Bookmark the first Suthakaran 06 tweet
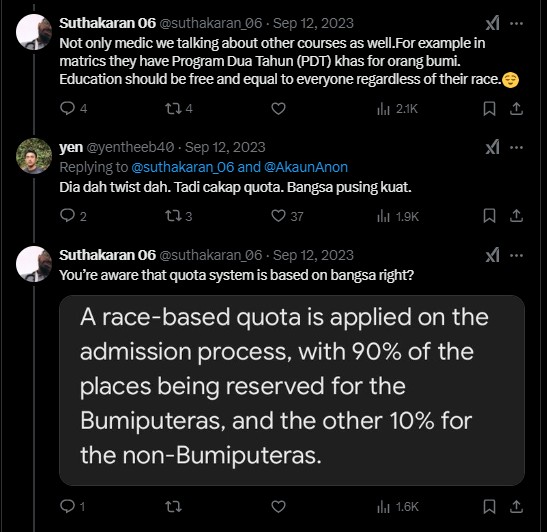 coord(489,109)
